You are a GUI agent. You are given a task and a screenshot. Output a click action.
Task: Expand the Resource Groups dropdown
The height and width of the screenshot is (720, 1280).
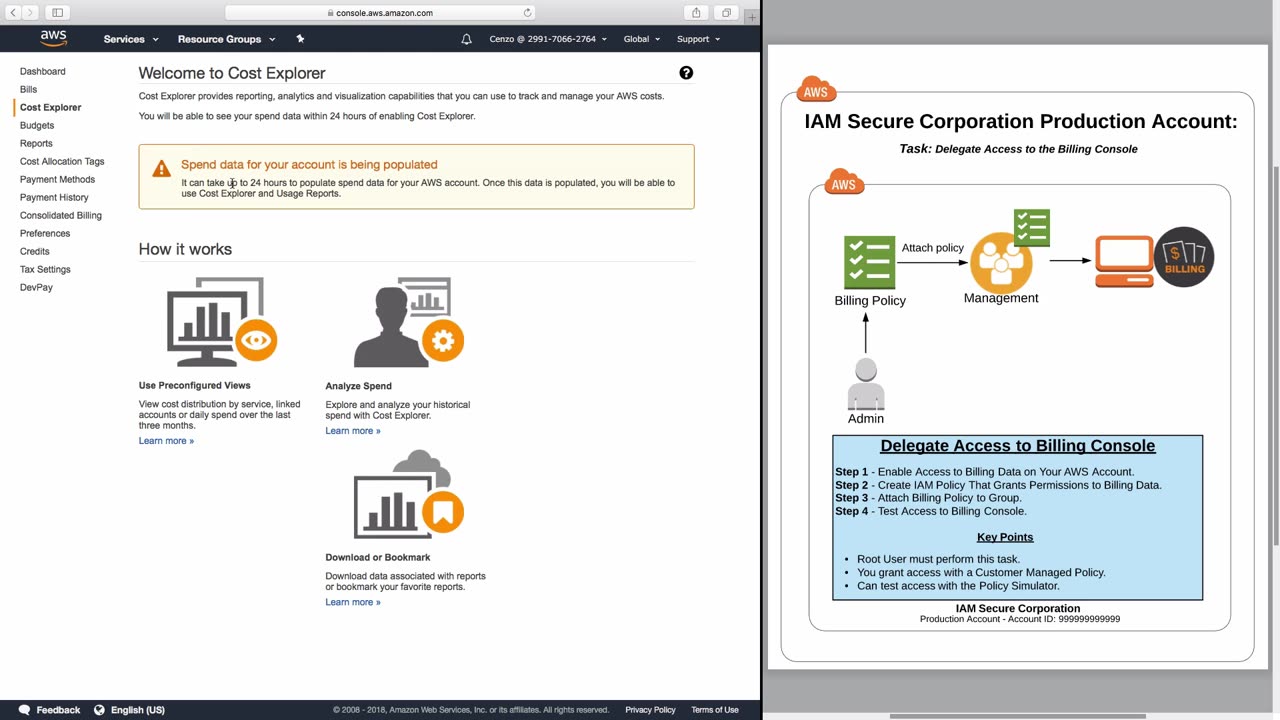pyautogui.click(x=226, y=39)
